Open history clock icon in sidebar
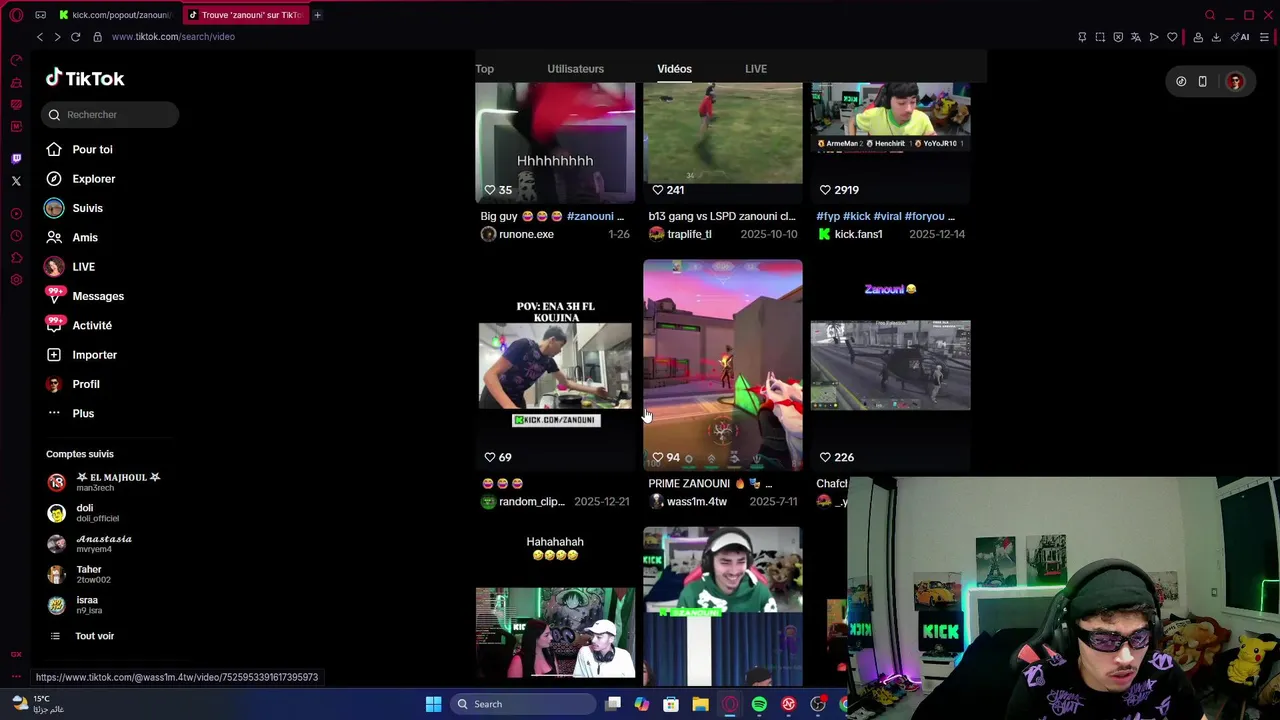Screen dimensions: 1280x720 pos(16,236)
